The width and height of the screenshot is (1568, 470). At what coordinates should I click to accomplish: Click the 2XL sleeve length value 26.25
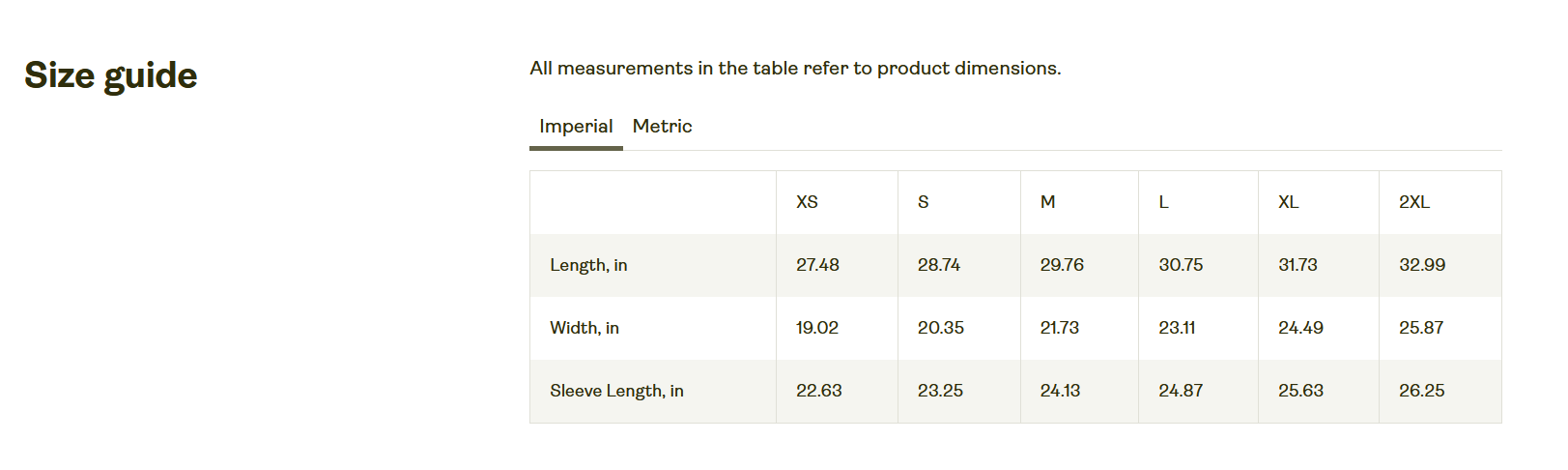pos(1421,391)
